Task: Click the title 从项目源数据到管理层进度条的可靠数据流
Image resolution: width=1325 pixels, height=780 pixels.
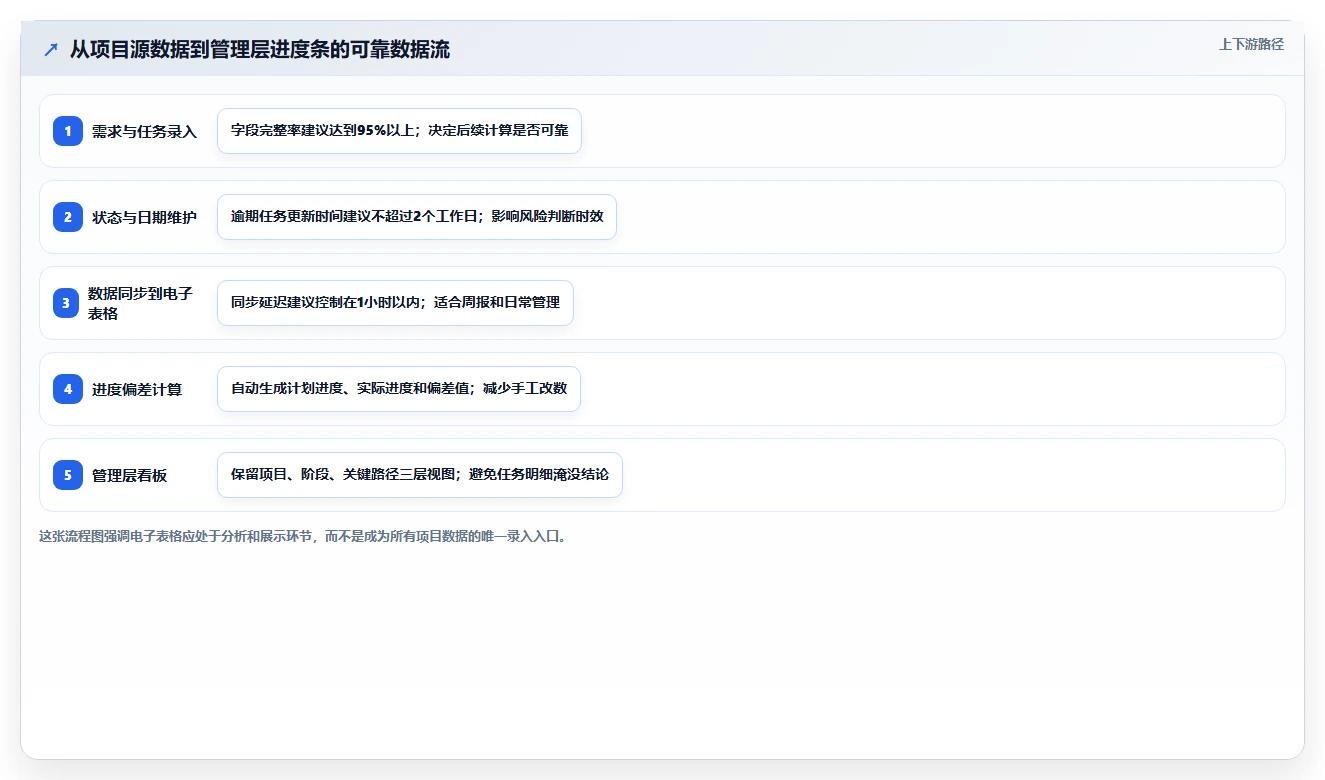Action: click(x=260, y=50)
